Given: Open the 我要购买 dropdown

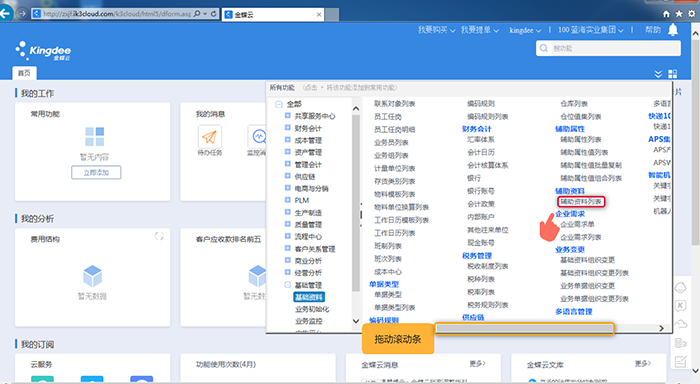Looking at the screenshot, I should tap(436, 30).
